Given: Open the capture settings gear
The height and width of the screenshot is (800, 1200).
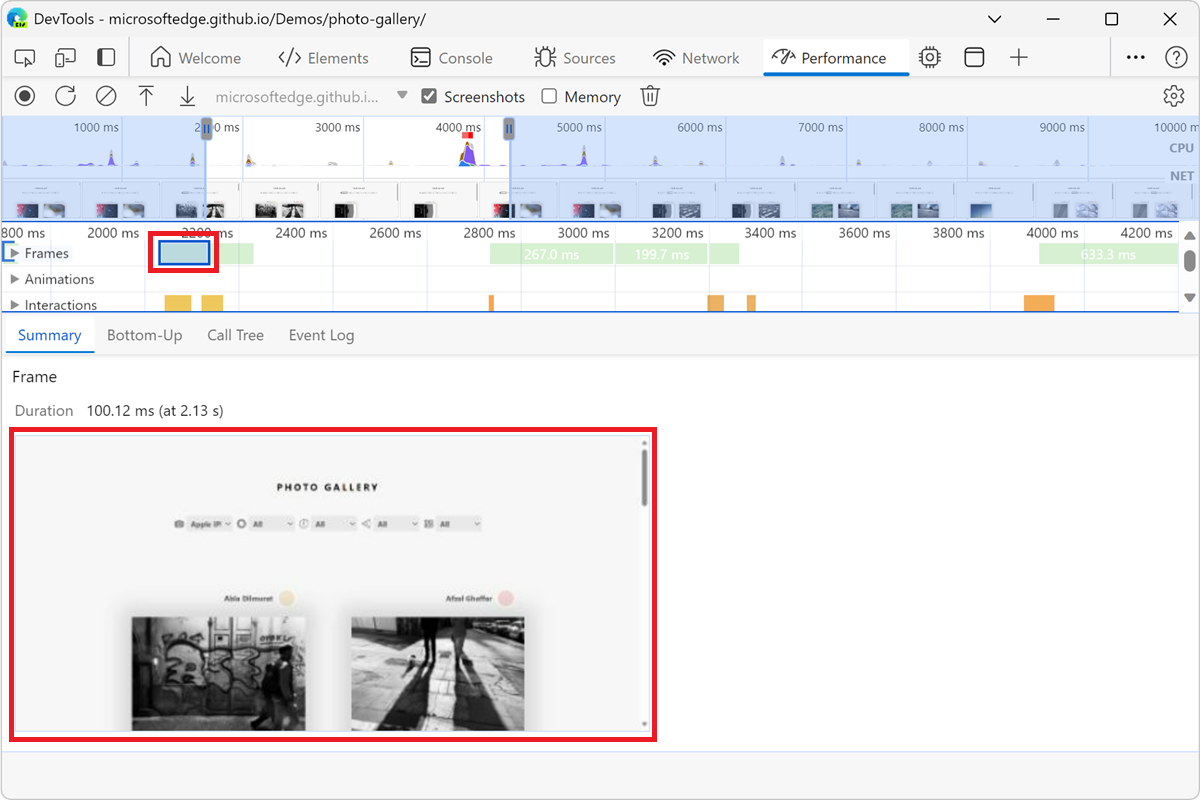Looking at the screenshot, I should click(1173, 96).
